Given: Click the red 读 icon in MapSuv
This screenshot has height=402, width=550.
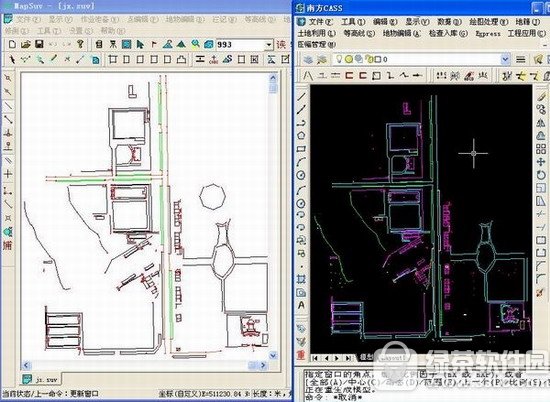Looking at the screenshot, I should 281,45.
